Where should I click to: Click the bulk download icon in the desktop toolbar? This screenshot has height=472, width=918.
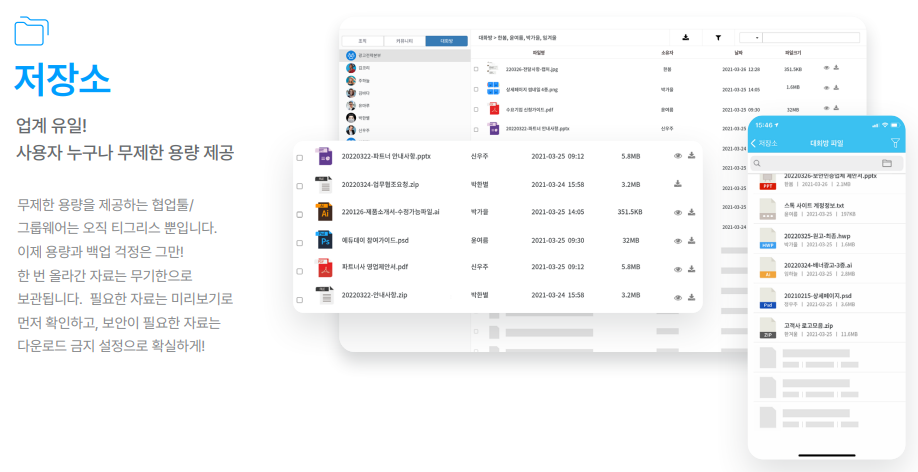686,37
